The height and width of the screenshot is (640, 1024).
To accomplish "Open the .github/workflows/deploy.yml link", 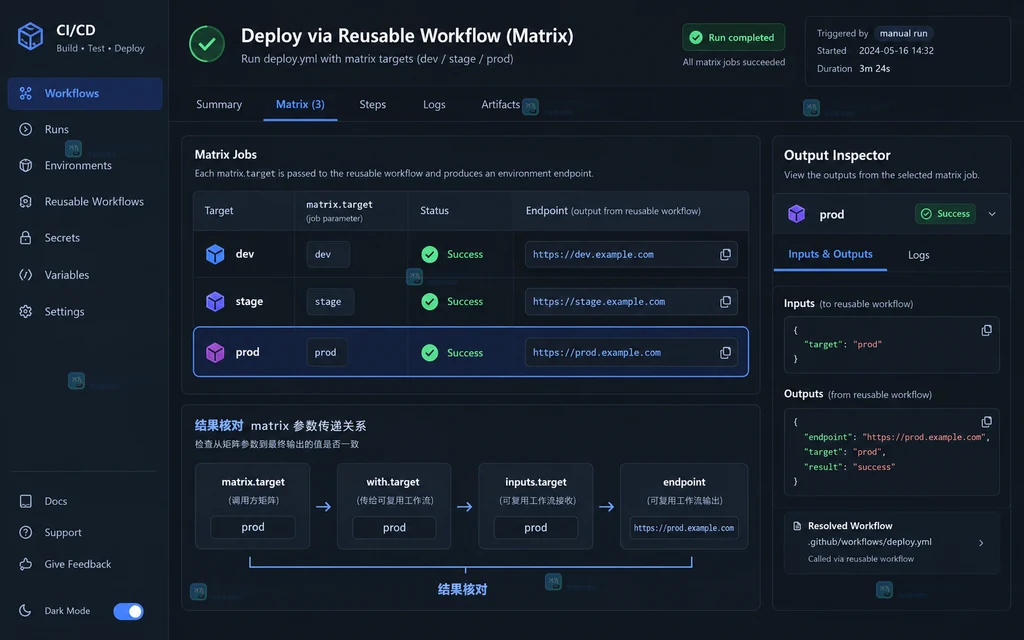I will [869, 542].
